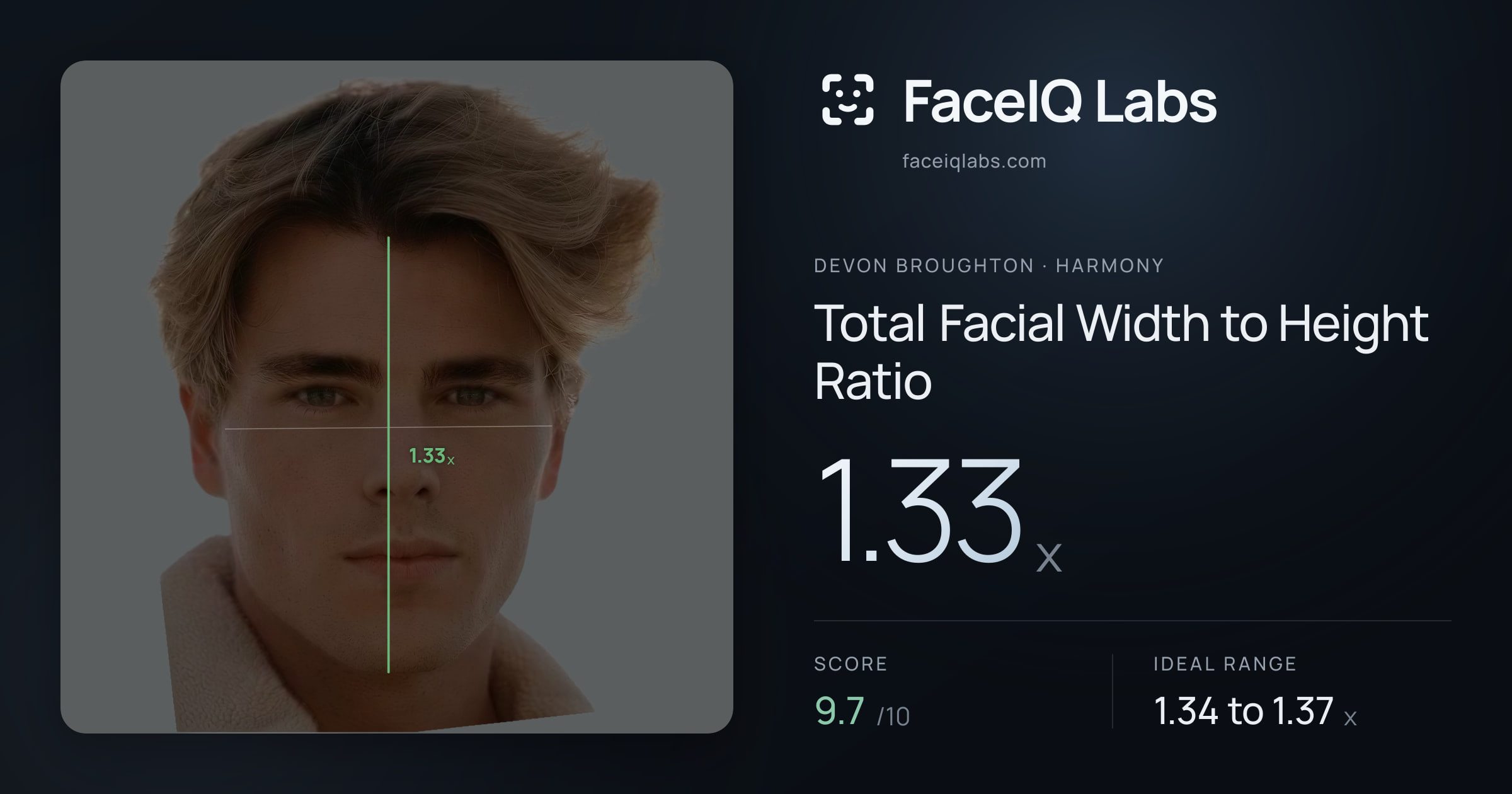Click the face analysis photo thumbnail
This screenshot has width=1512, height=794.
click(x=397, y=397)
